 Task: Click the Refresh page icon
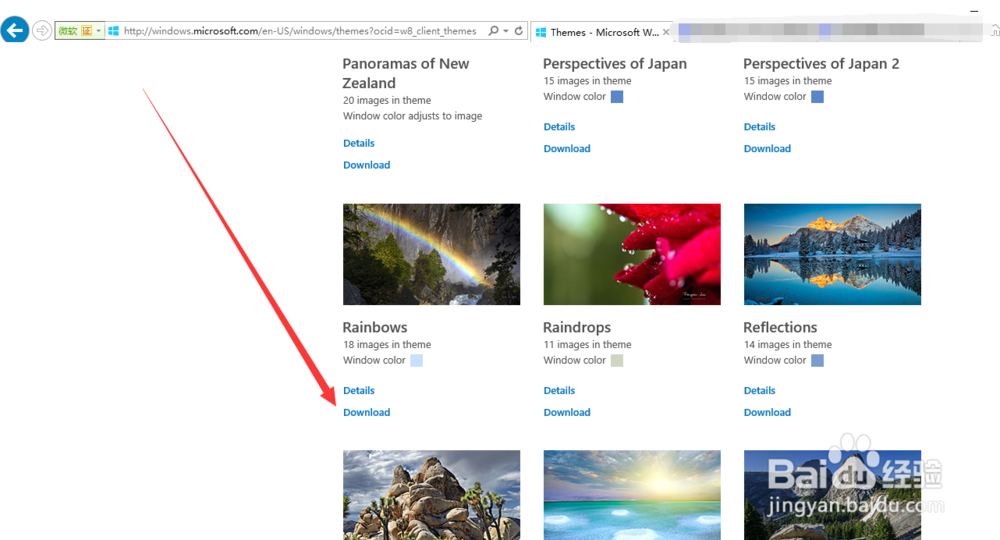point(519,31)
